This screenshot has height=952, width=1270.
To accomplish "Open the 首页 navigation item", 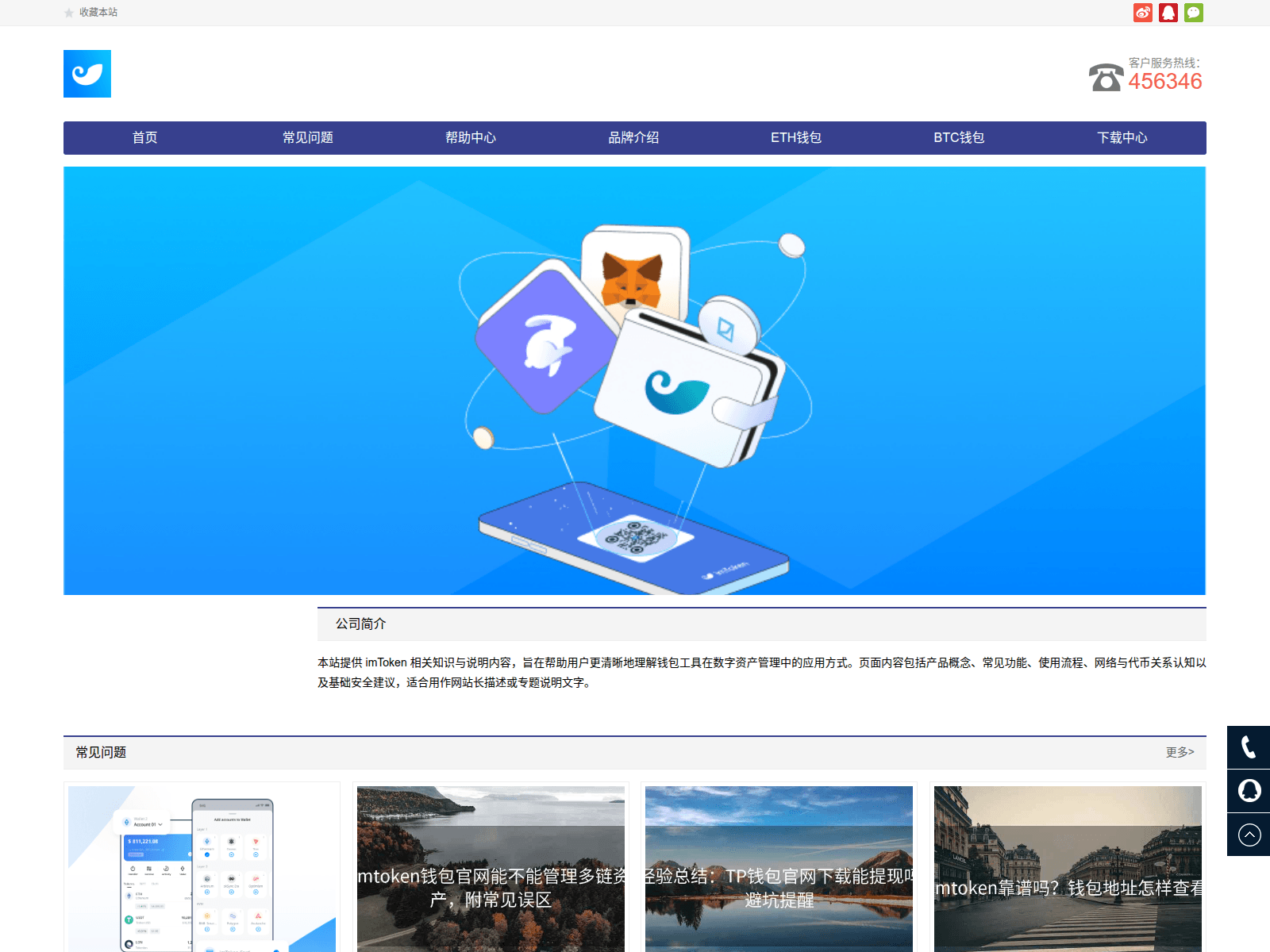I will pos(144,138).
